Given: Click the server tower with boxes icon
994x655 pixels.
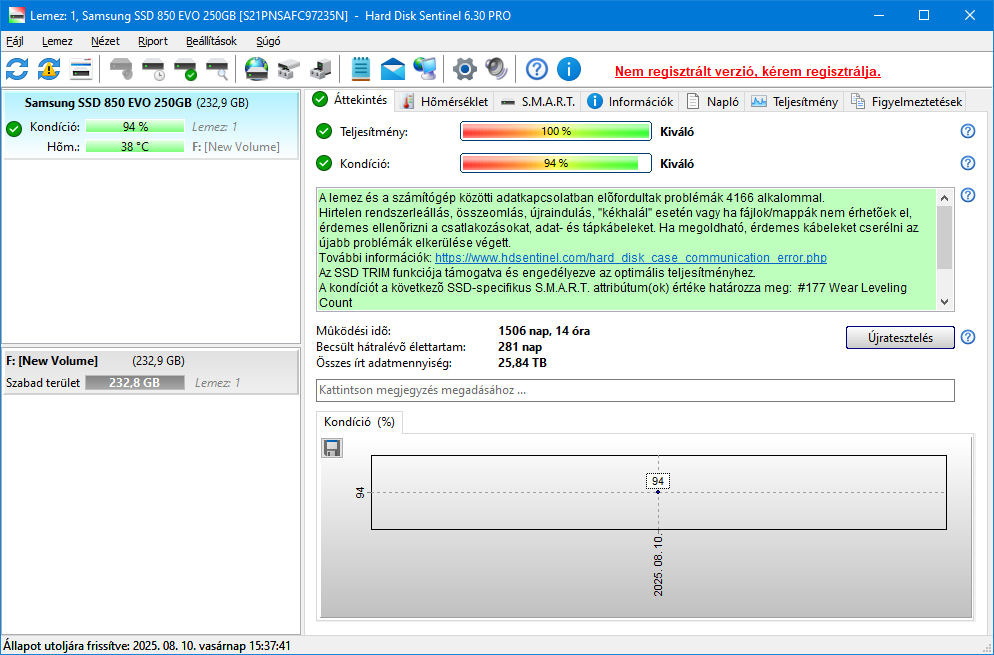Looking at the screenshot, I should tap(320, 69).
